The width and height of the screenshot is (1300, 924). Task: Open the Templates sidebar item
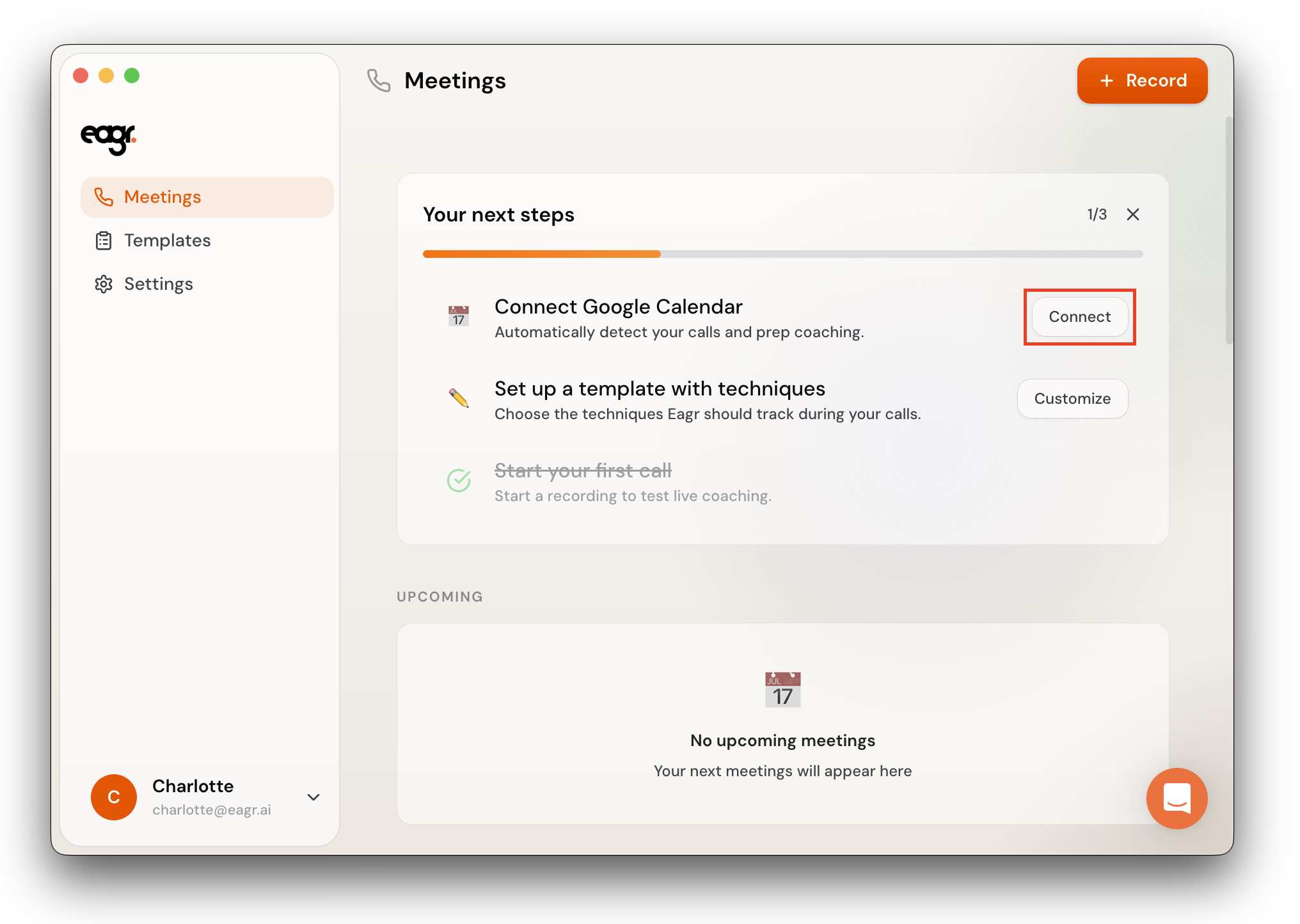coord(167,241)
